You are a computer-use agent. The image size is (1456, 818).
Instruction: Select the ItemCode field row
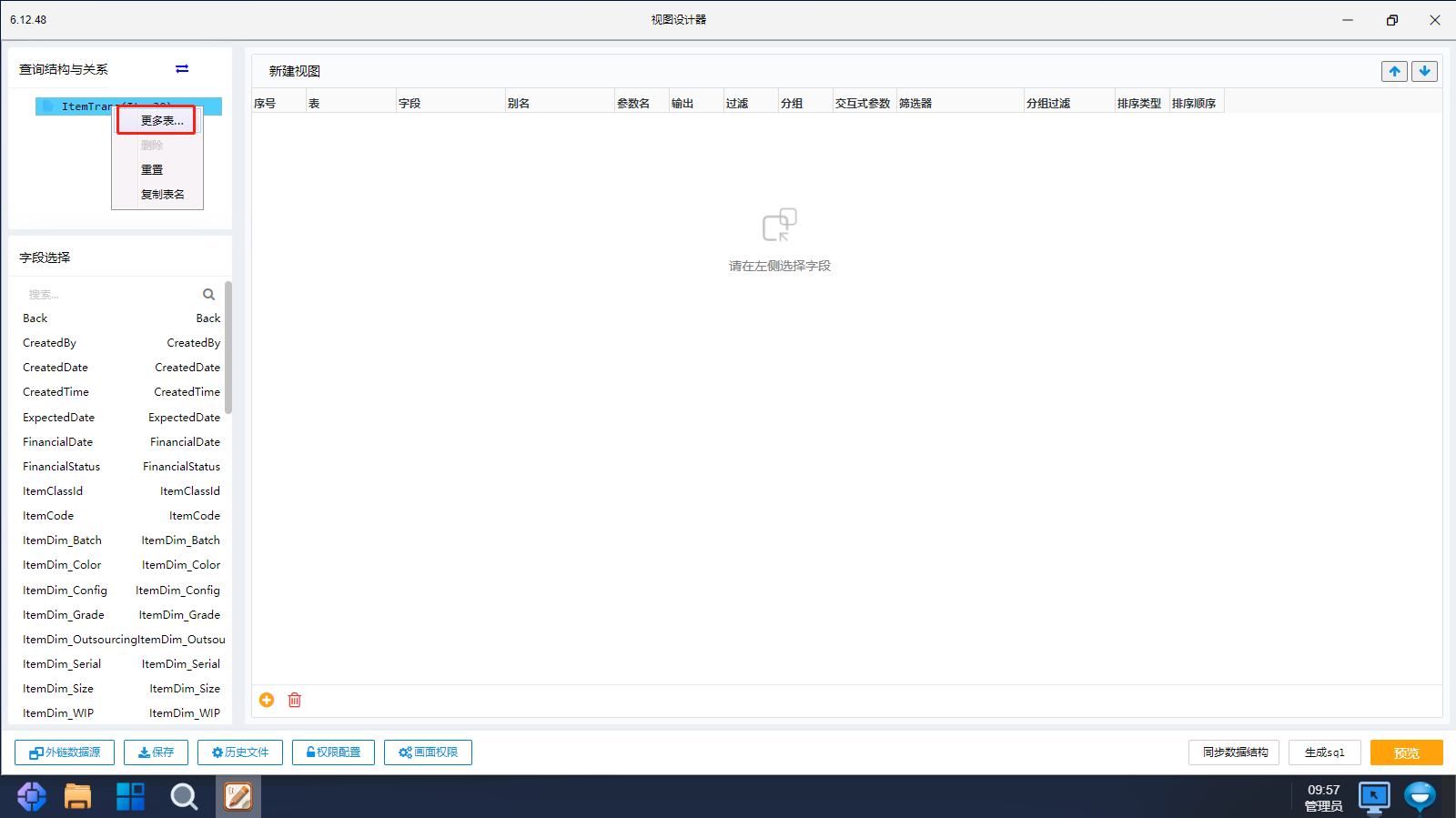coord(121,516)
